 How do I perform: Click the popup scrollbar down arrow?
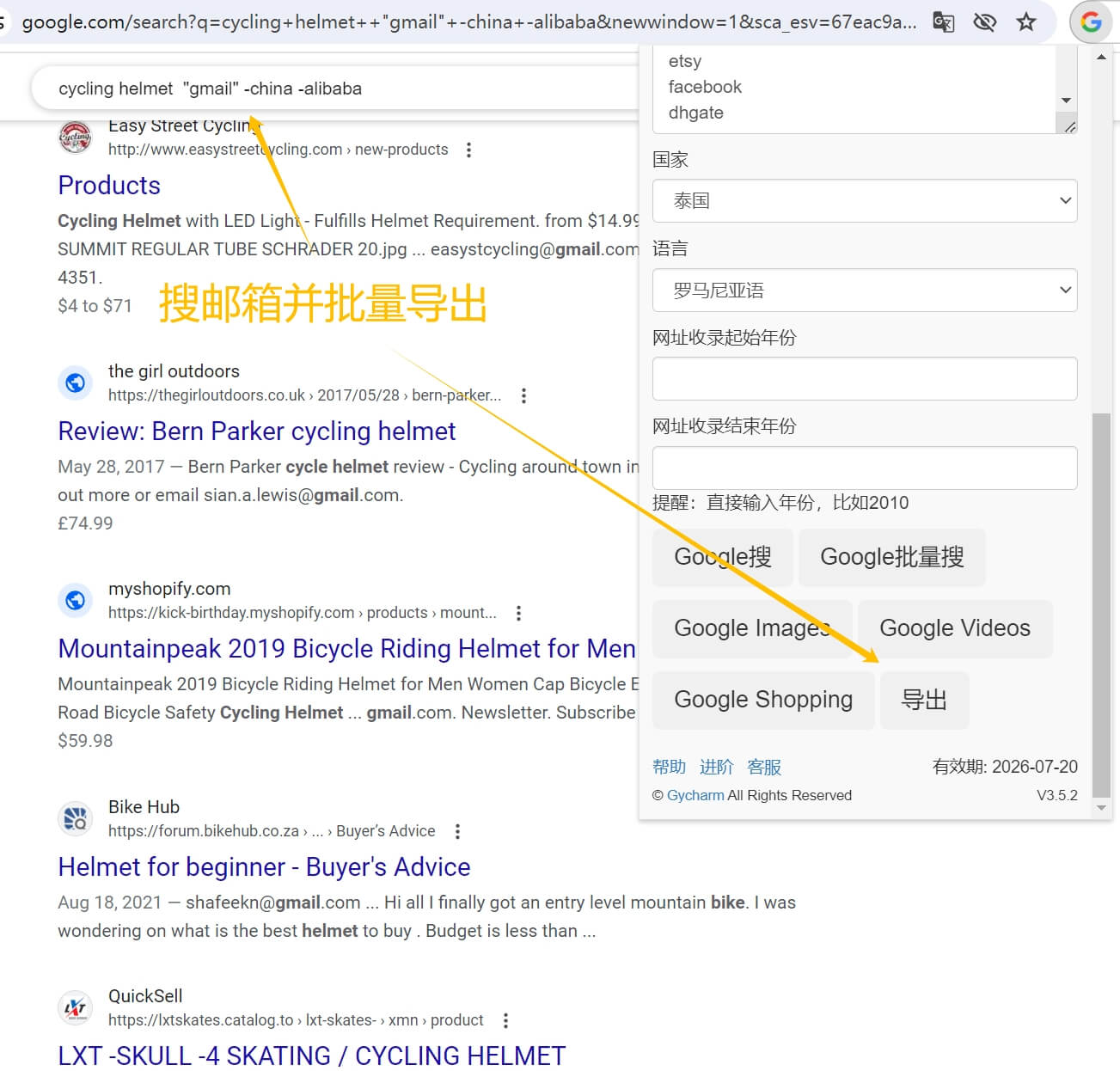coord(1101,808)
